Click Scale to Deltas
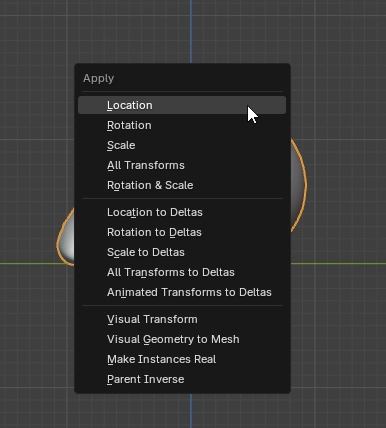The height and width of the screenshot is (428, 386). tap(182, 252)
